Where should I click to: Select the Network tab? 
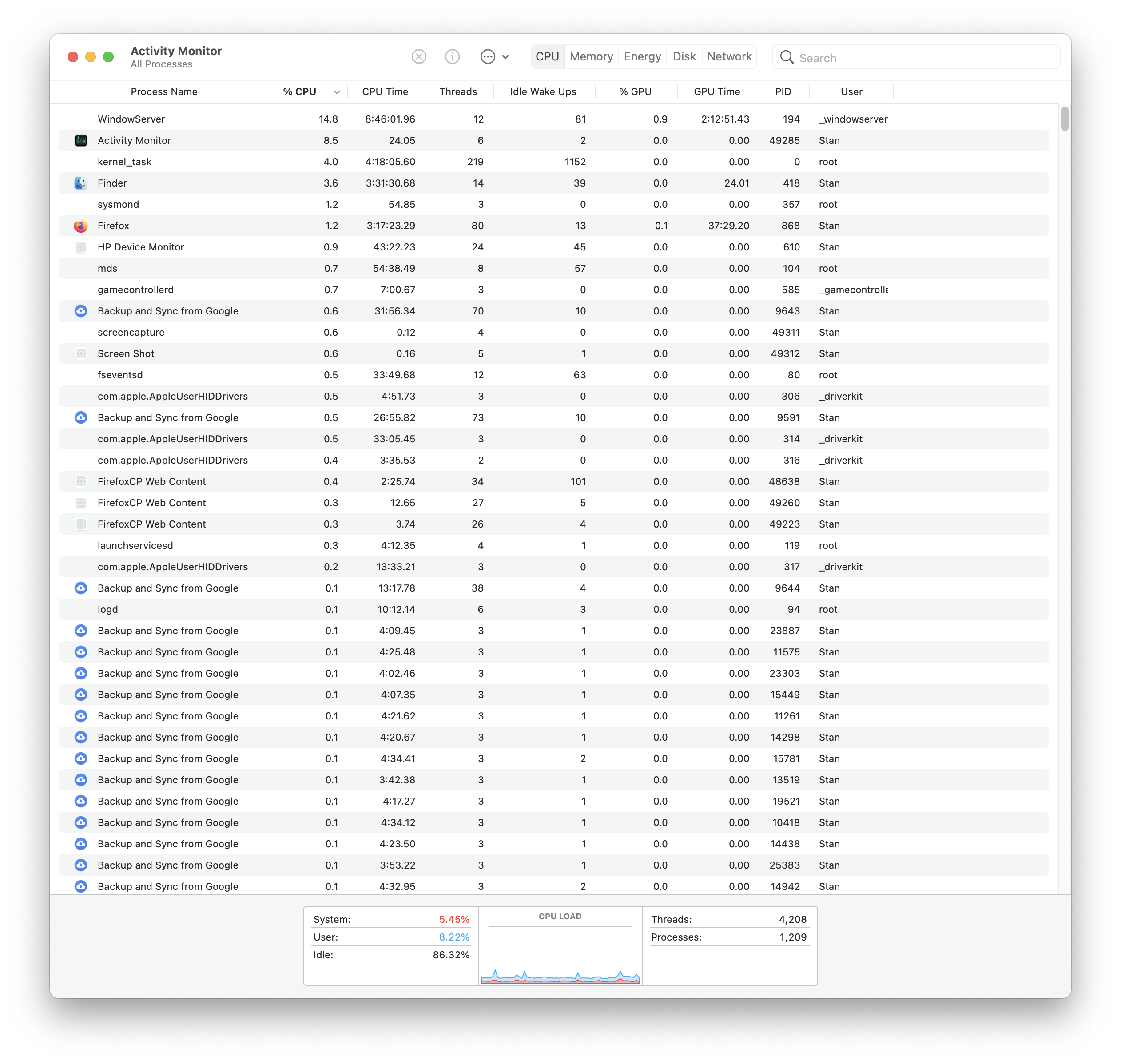pyautogui.click(x=729, y=57)
